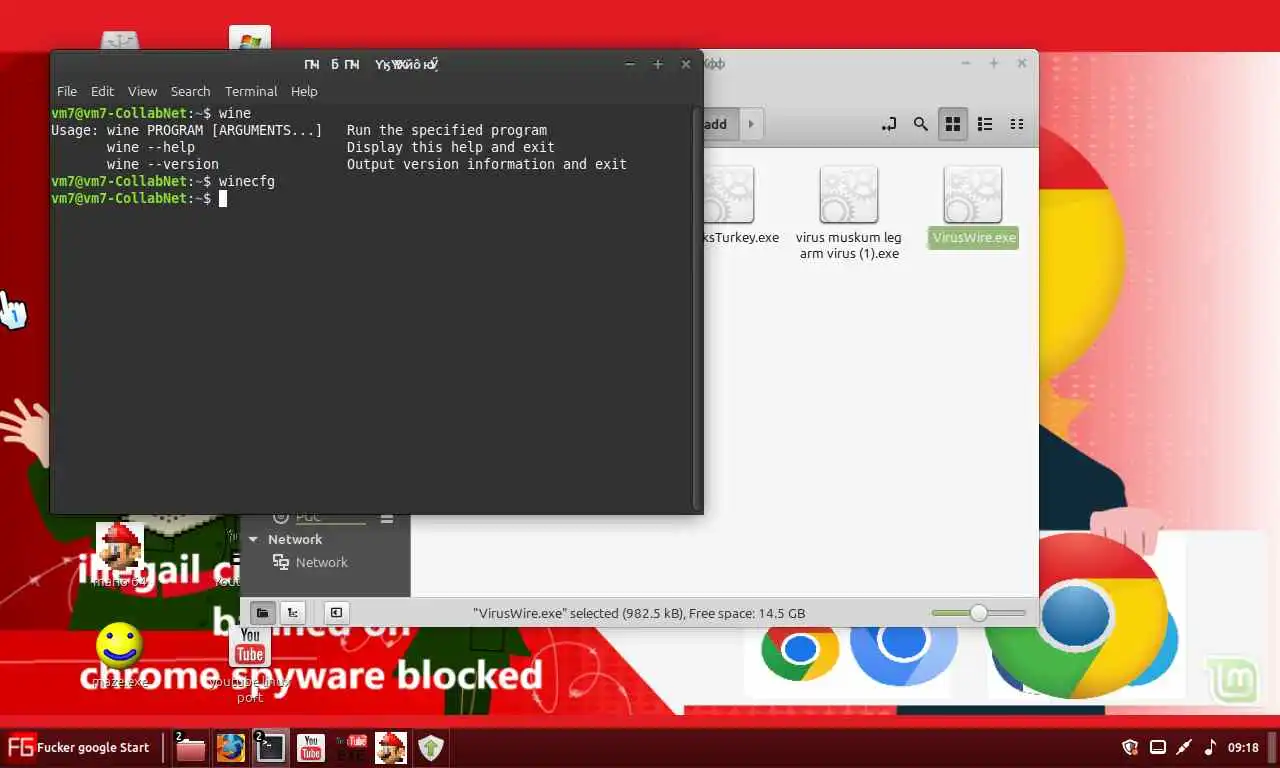Click the green shield update taskbar icon

[x=431, y=747]
